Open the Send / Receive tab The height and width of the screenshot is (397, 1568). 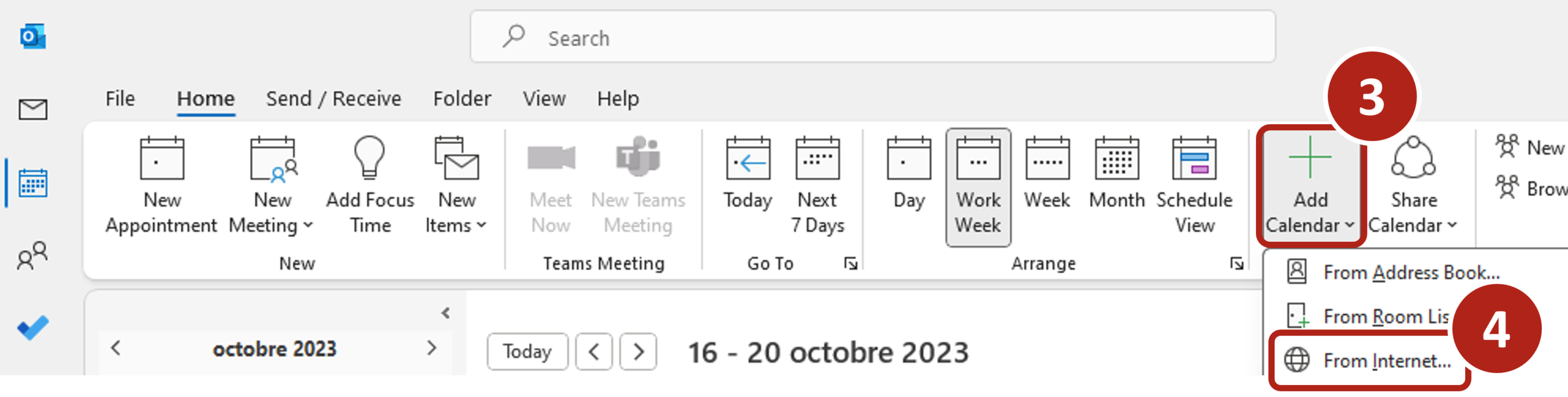pyautogui.click(x=334, y=99)
